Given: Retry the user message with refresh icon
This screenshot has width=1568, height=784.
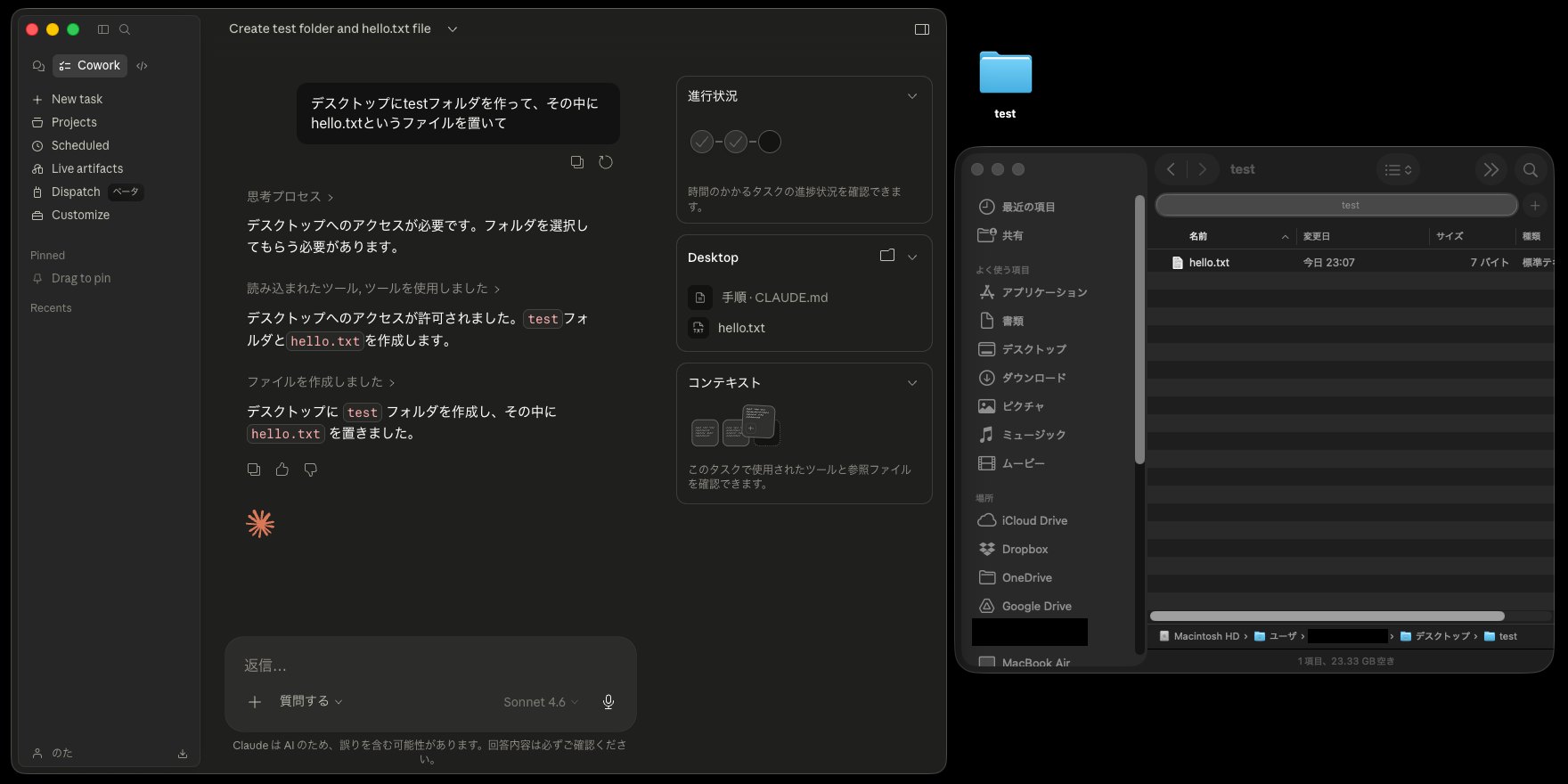Looking at the screenshot, I should (x=606, y=162).
